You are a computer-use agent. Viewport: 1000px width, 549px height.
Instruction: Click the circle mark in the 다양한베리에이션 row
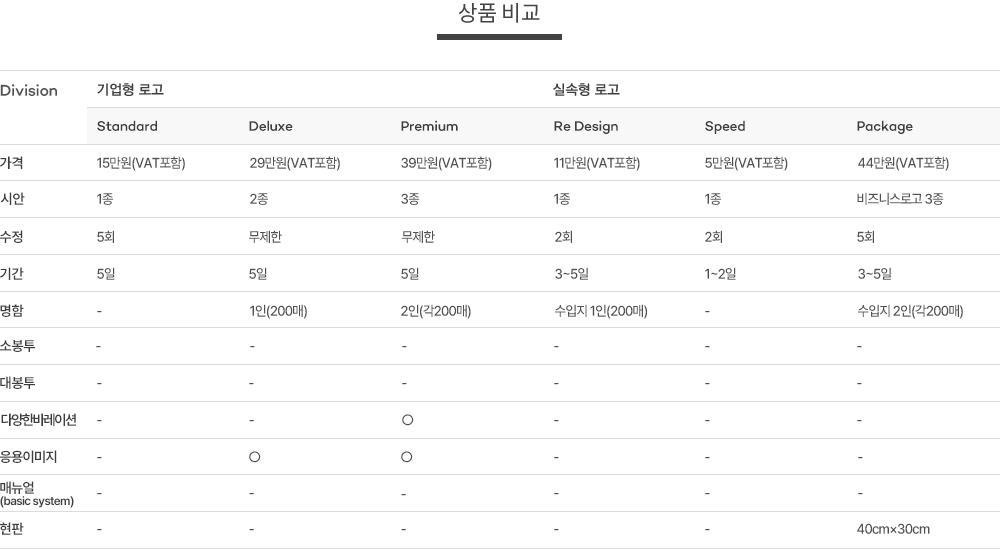click(407, 420)
